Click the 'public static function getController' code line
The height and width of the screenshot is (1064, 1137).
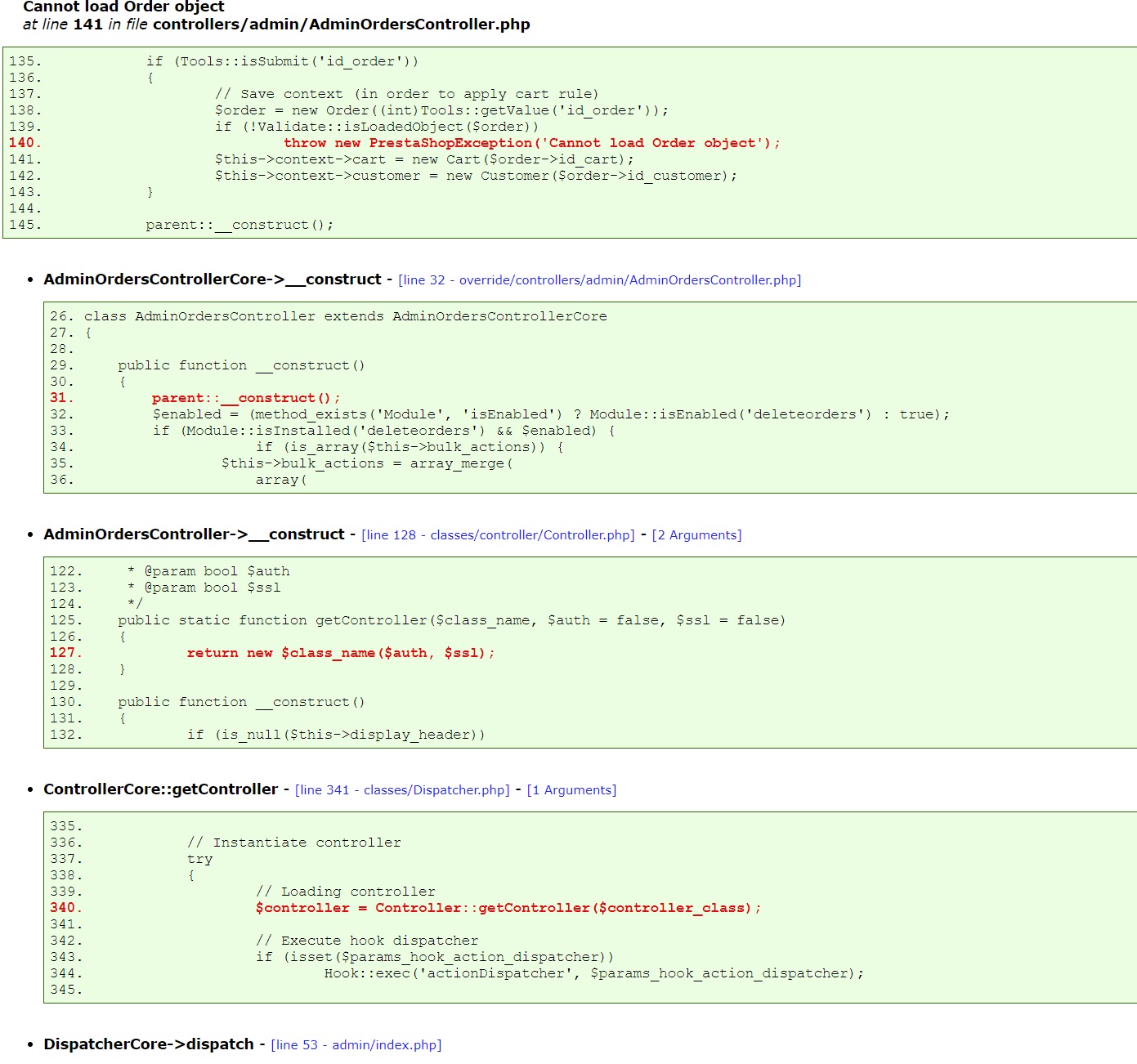point(451,620)
